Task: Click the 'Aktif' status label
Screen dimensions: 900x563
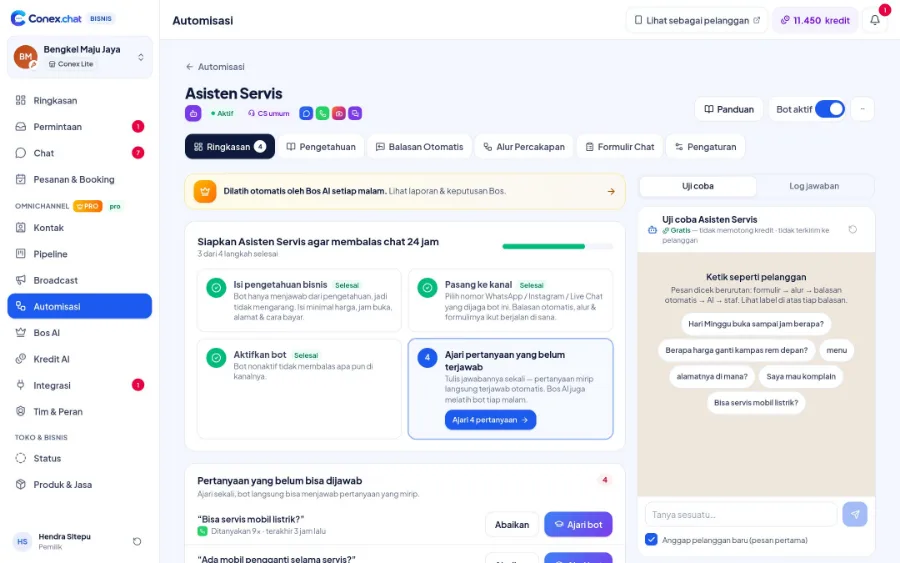Action: tap(222, 114)
